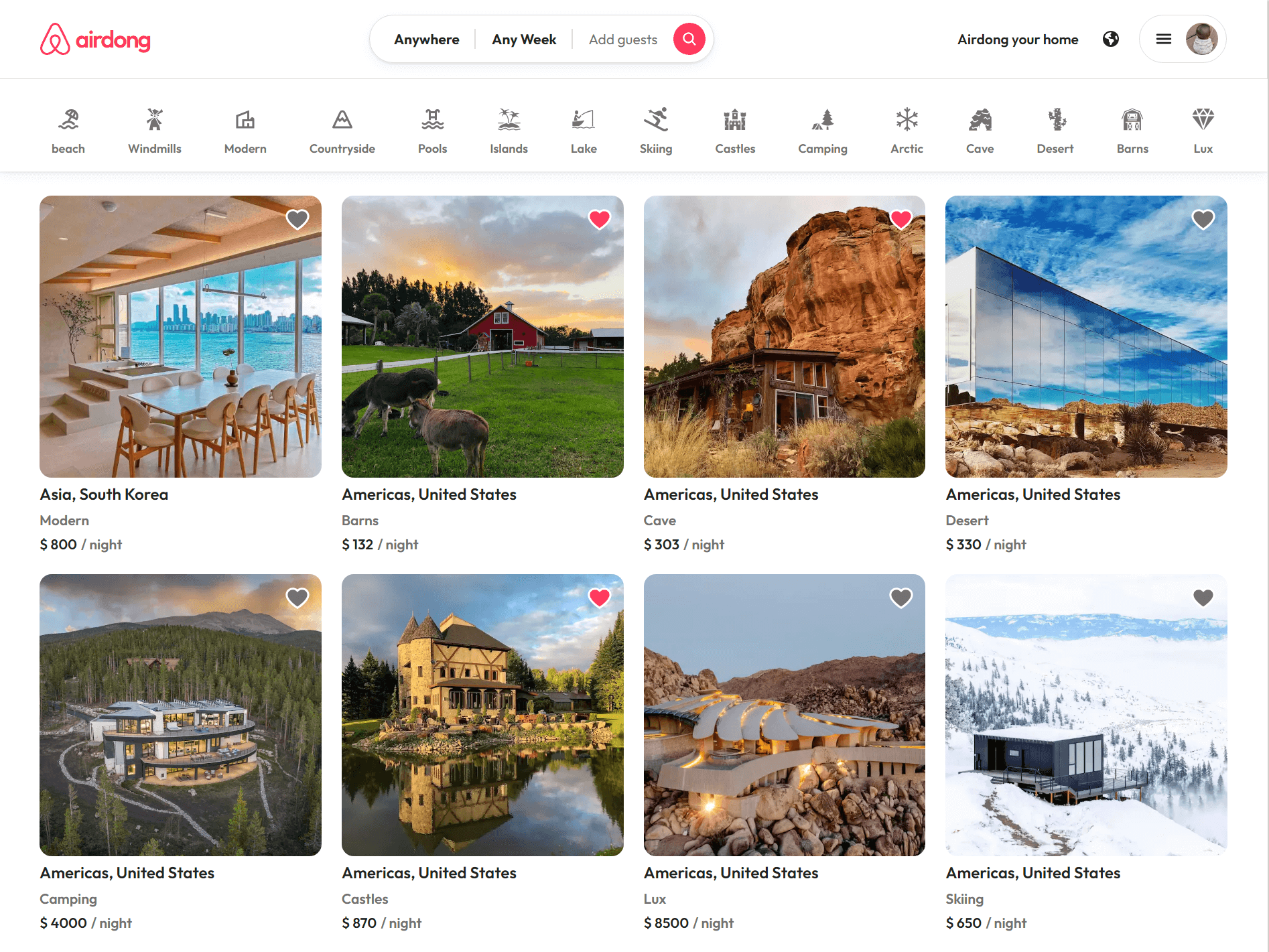The width and height of the screenshot is (1269, 952).
Task: Open the Castles lake house photo
Action: pos(482,715)
